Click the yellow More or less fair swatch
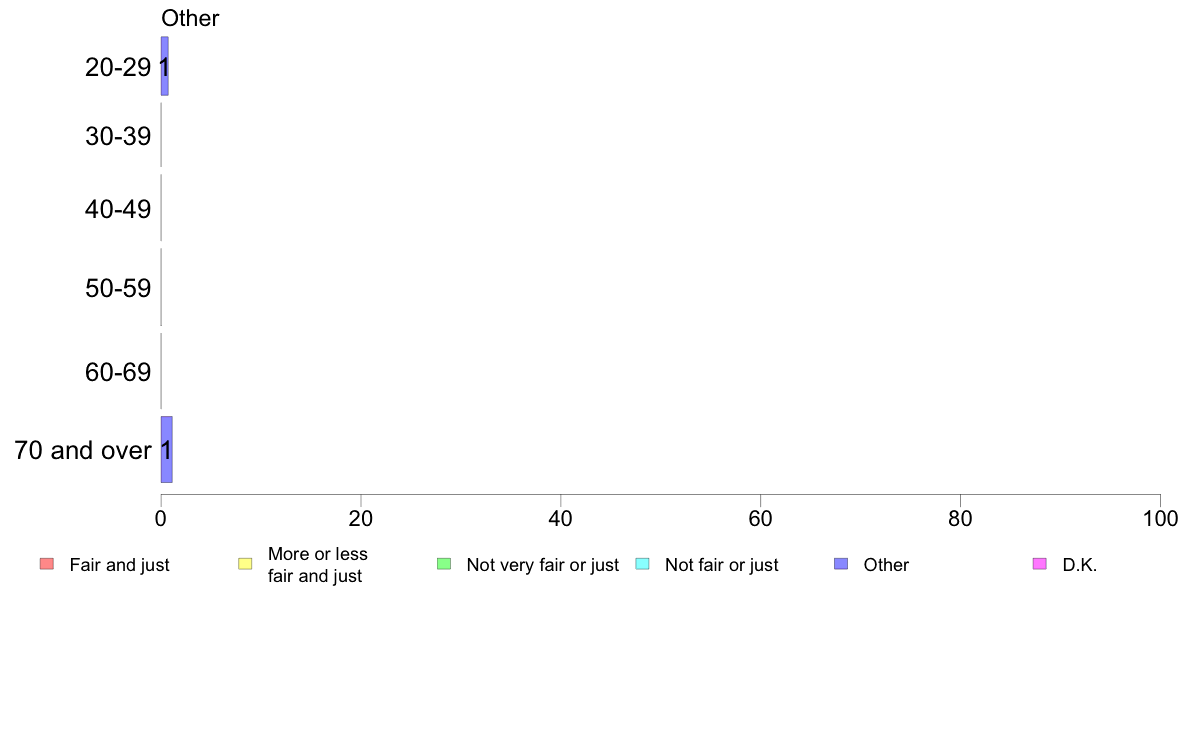The image size is (1188, 736). (x=245, y=564)
